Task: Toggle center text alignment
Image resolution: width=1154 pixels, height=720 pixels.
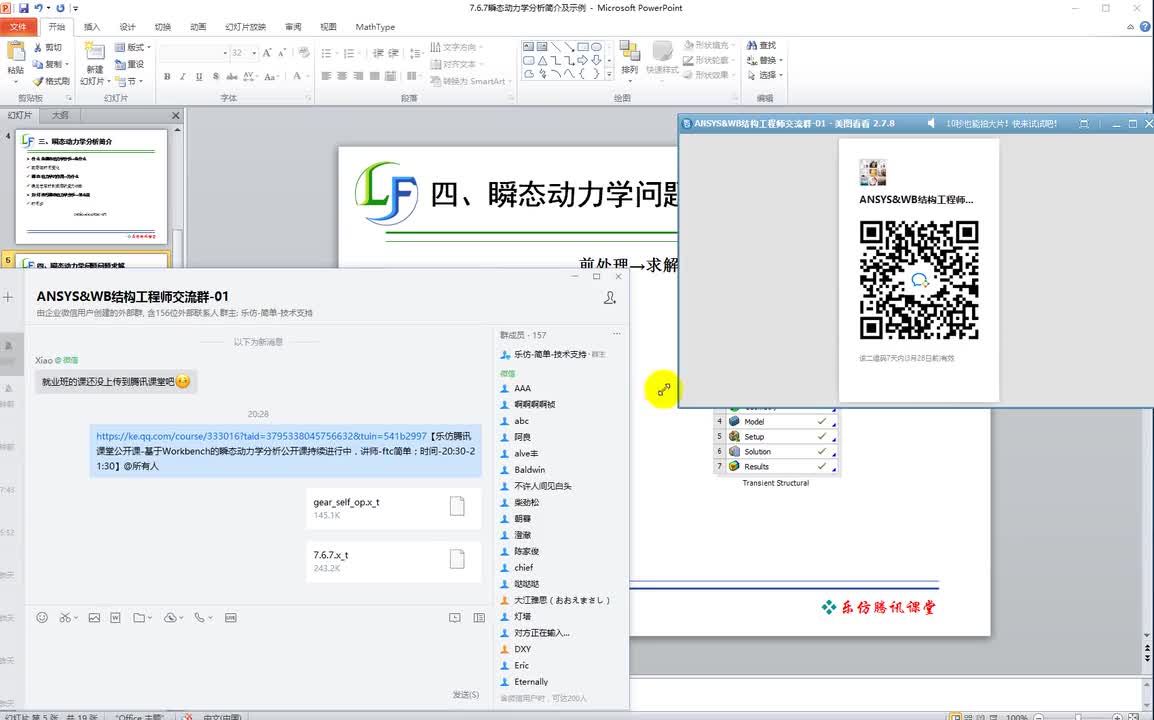Action: [x=342, y=76]
